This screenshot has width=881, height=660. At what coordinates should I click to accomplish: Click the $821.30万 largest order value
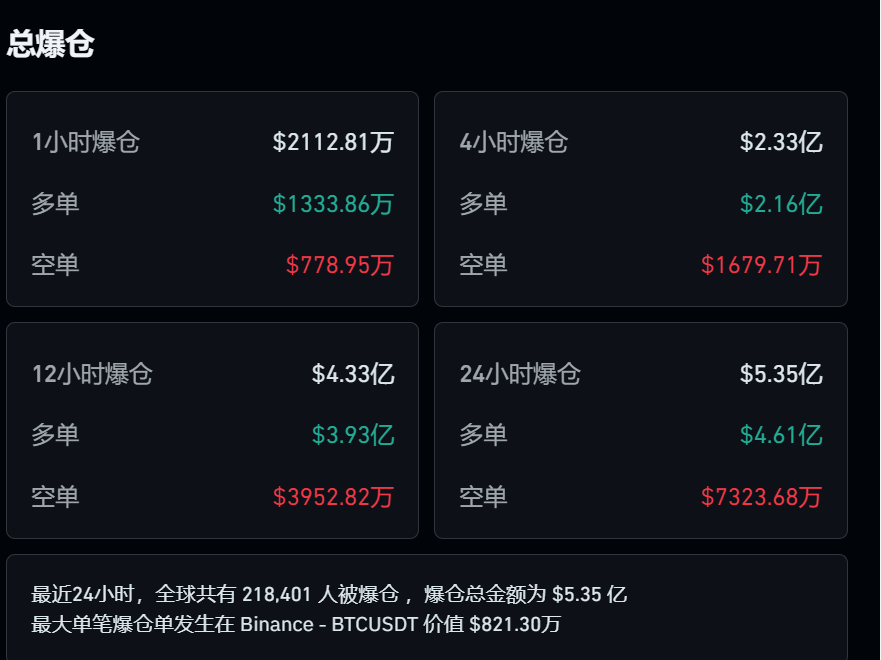click(515, 625)
